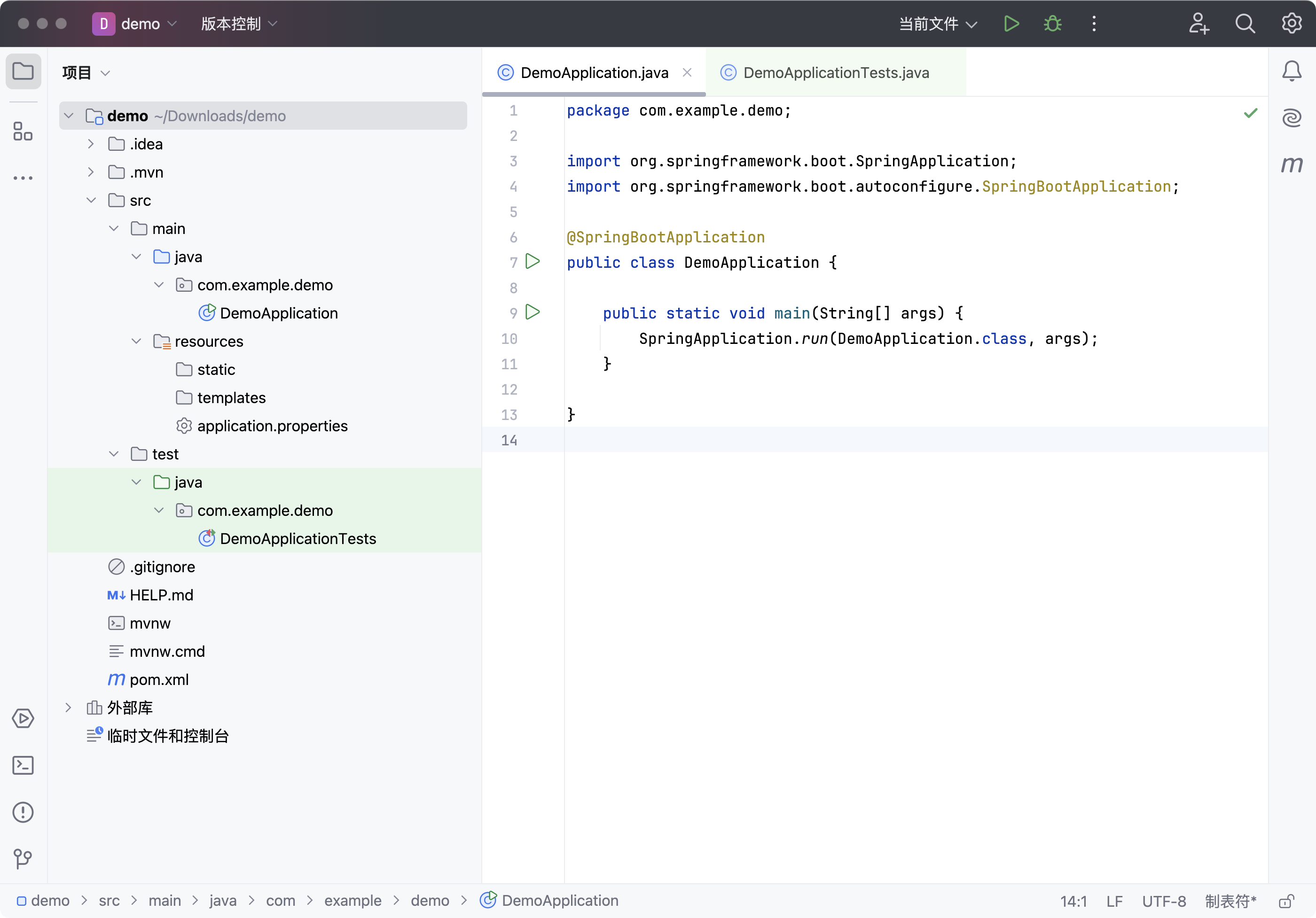Screen dimensions: 1316x918
Task: Collapse the main folder
Action: tap(113, 228)
